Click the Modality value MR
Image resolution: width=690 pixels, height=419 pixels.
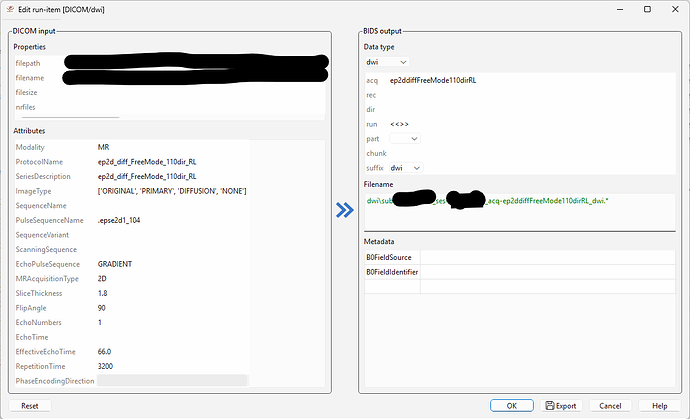pyautogui.click(x=103, y=147)
